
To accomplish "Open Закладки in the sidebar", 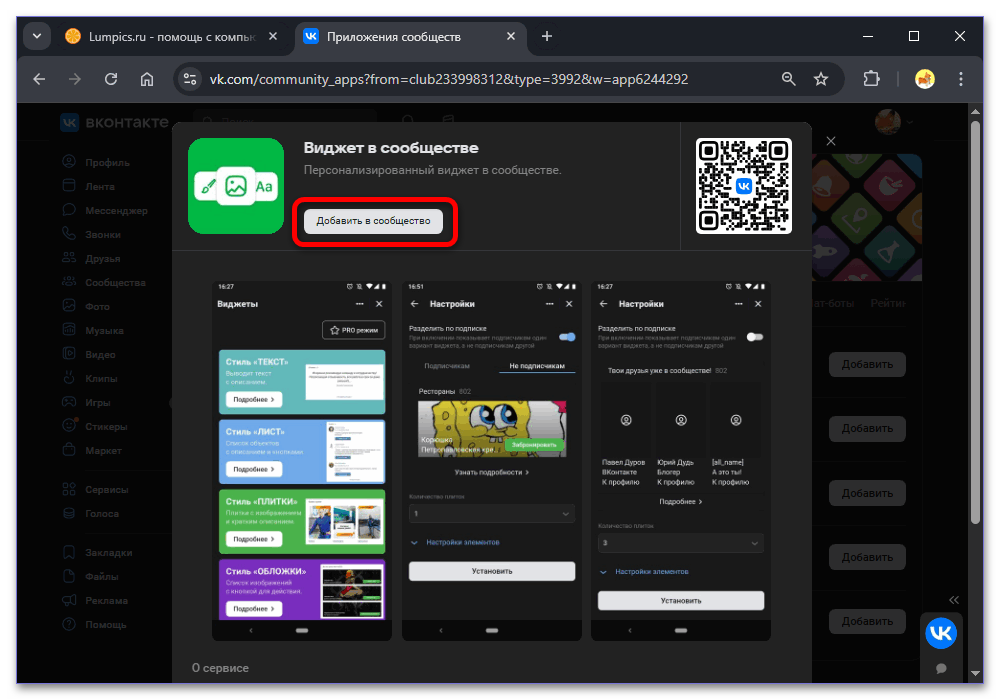I will click(x=97, y=553).
